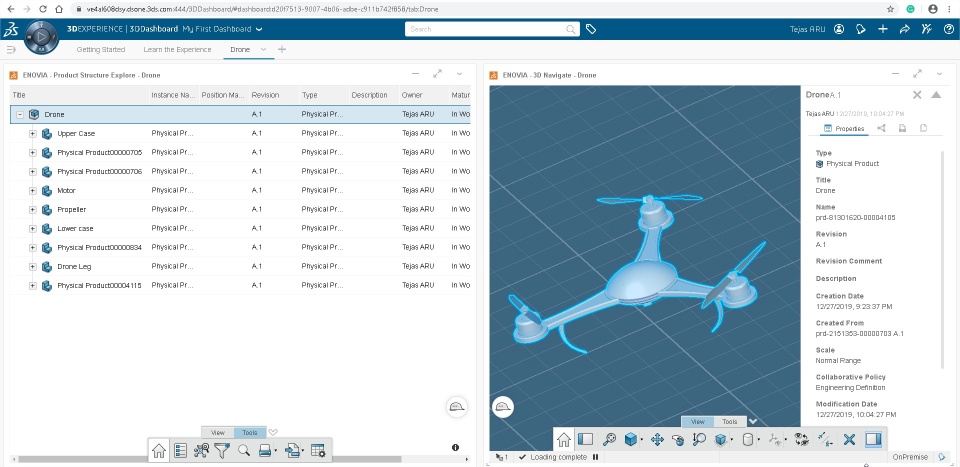Image resolution: width=960 pixels, height=467 pixels.
Task: Open My First Dashboard dropdown chevron
Action: (259, 29)
